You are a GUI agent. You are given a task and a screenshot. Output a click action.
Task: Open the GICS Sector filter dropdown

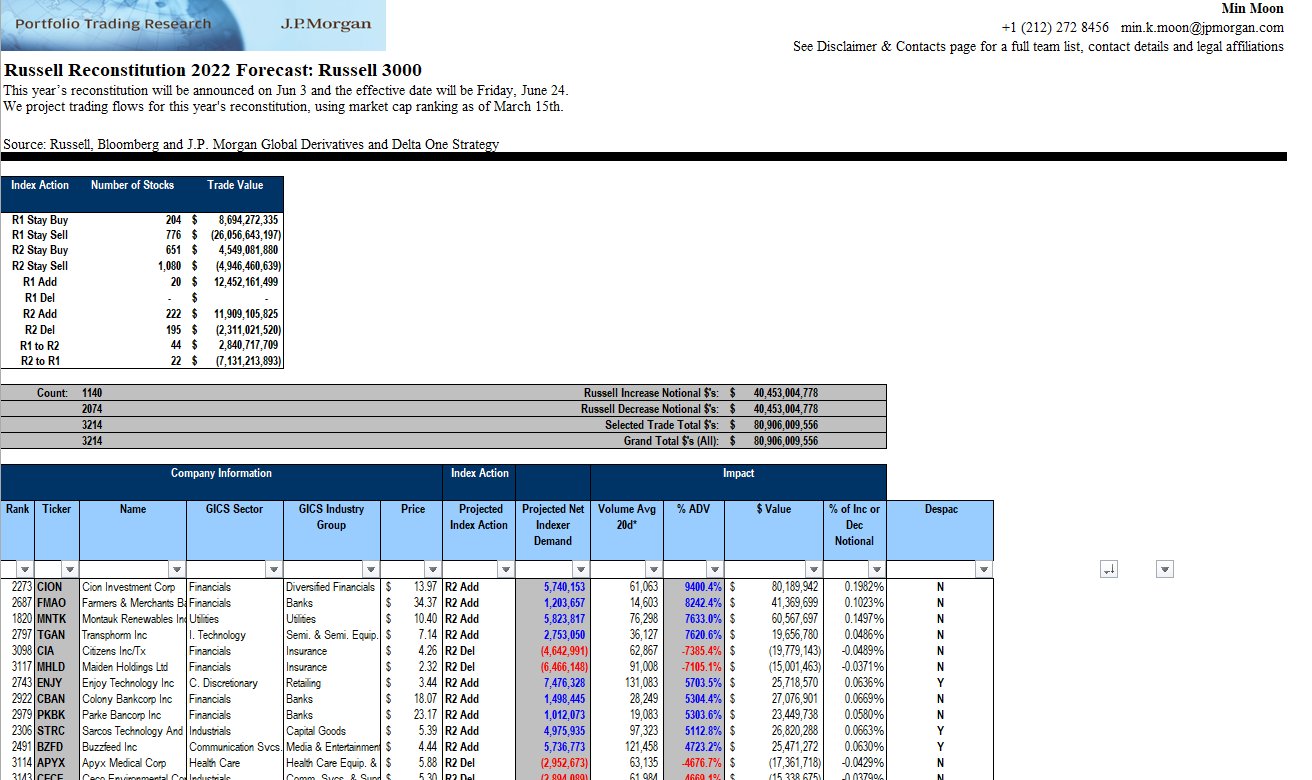[274, 570]
